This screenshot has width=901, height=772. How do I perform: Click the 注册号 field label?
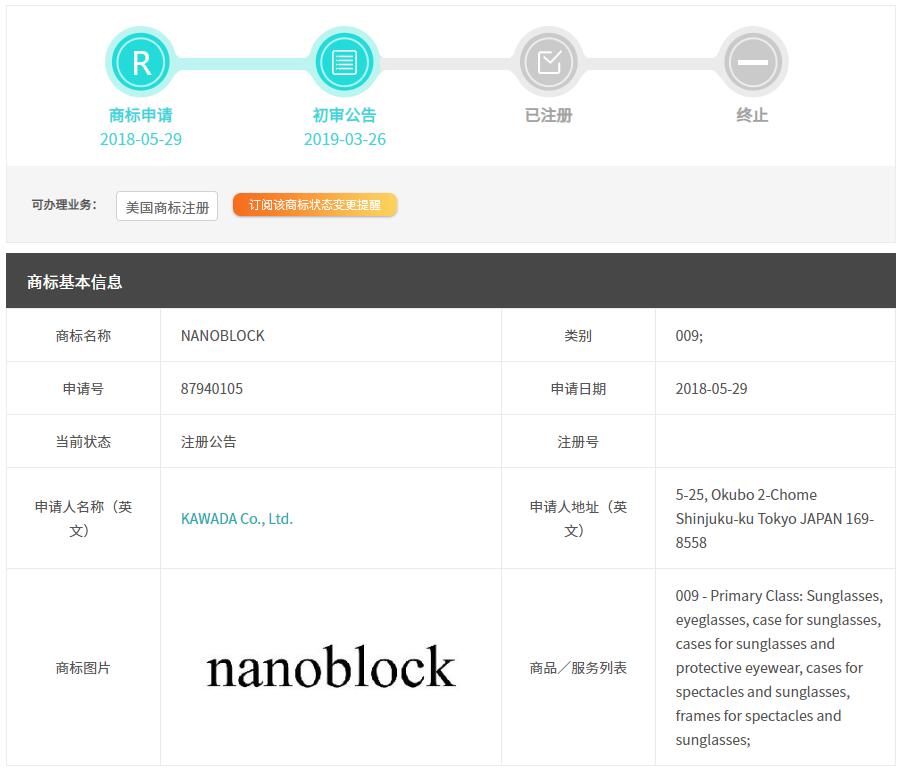click(578, 442)
